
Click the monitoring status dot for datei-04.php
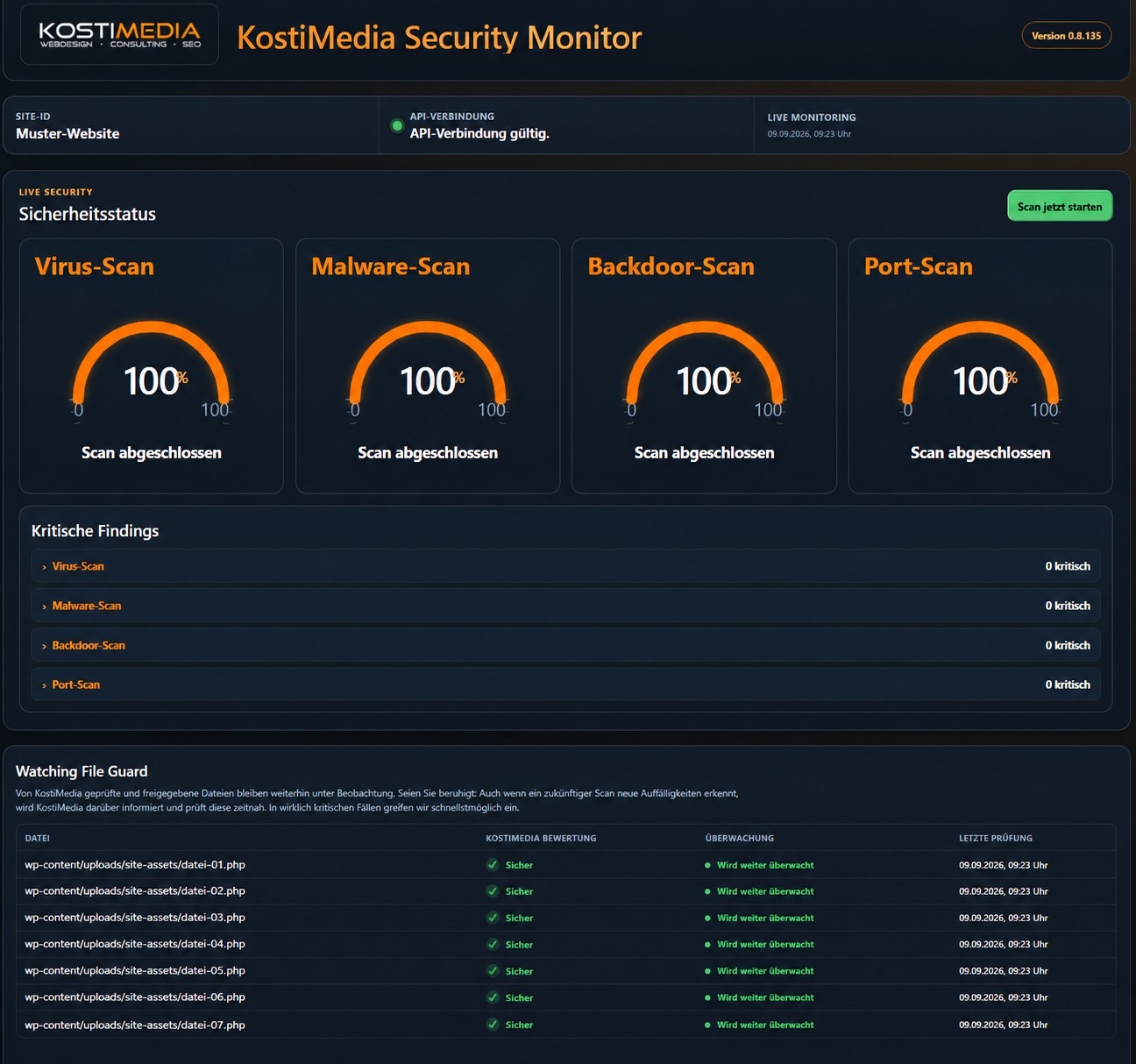[x=707, y=945]
